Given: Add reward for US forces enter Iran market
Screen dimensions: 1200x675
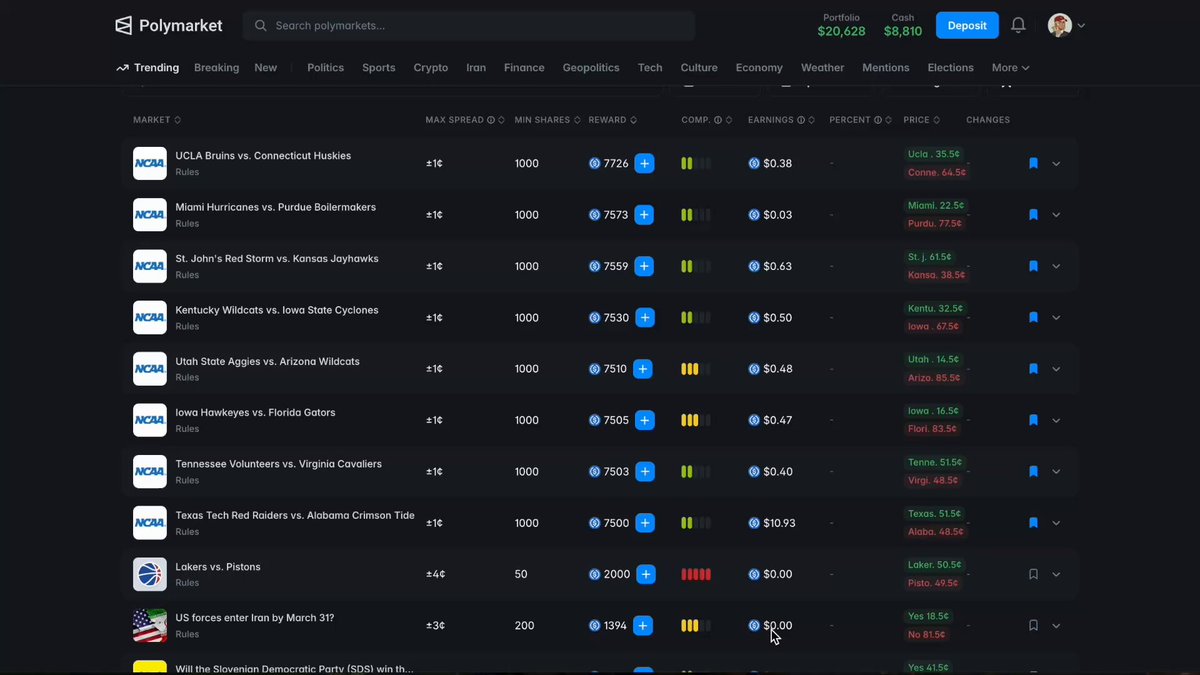Looking at the screenshot, I should coord(643,626).
